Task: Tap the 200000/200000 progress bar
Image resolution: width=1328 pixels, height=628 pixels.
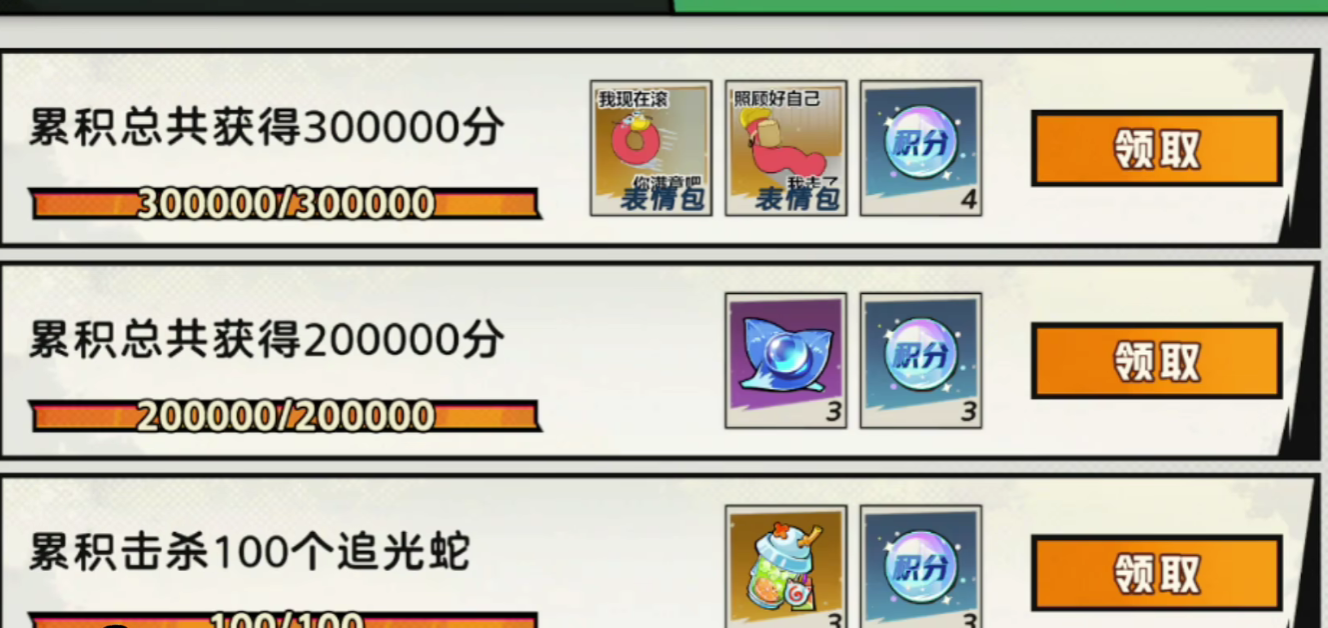Action: tap(285, 416)
